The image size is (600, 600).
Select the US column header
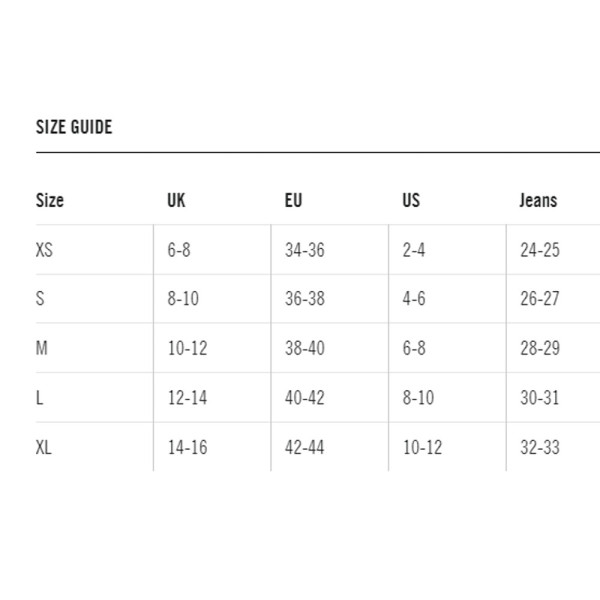point(411,200)
